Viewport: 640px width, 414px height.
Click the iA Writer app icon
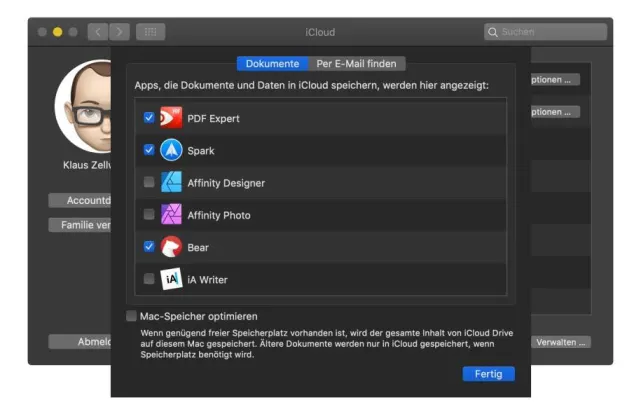(171, 279)
